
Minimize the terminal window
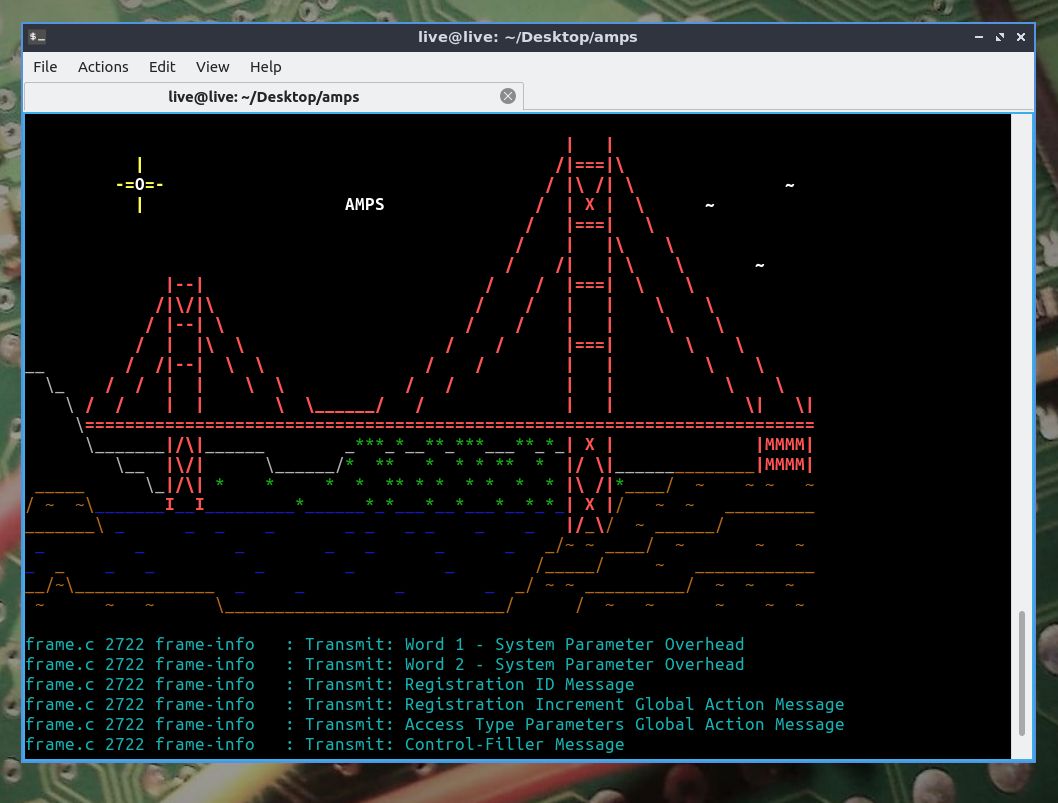(x=978, y=37)
